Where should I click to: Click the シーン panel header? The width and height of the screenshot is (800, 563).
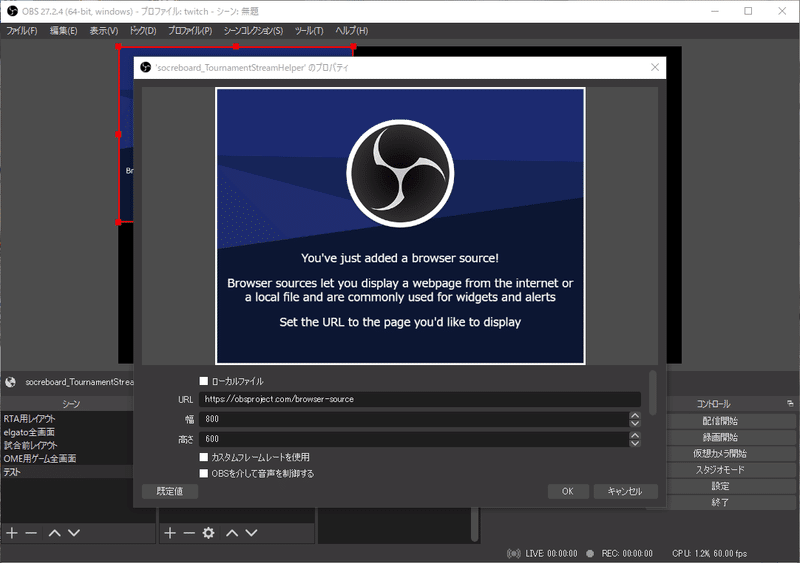pos(70,404)
